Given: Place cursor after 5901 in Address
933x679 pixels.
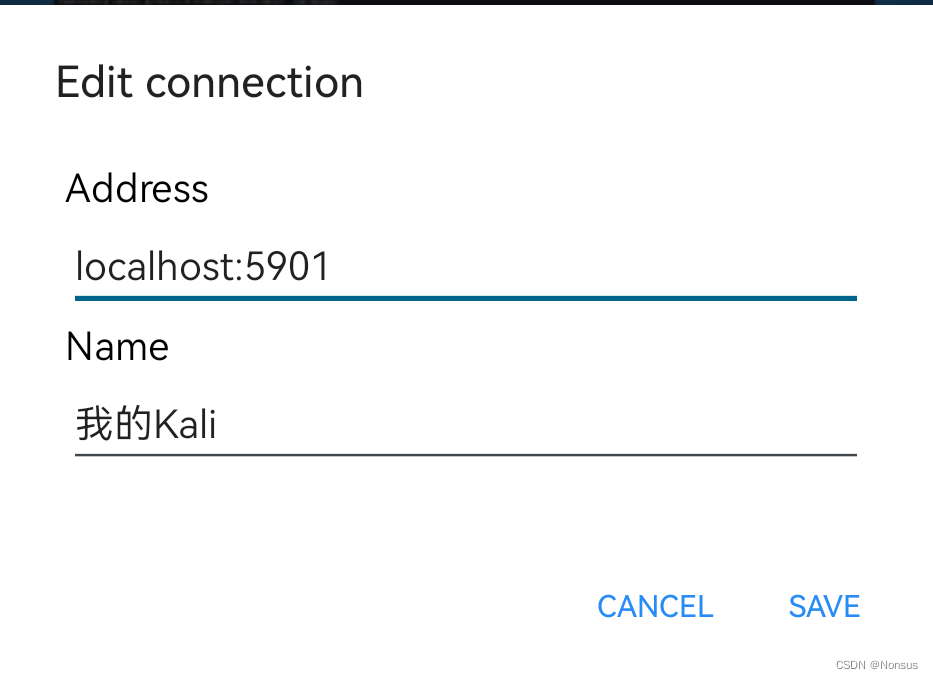Looking at the screenshot, I should (335, 267).
